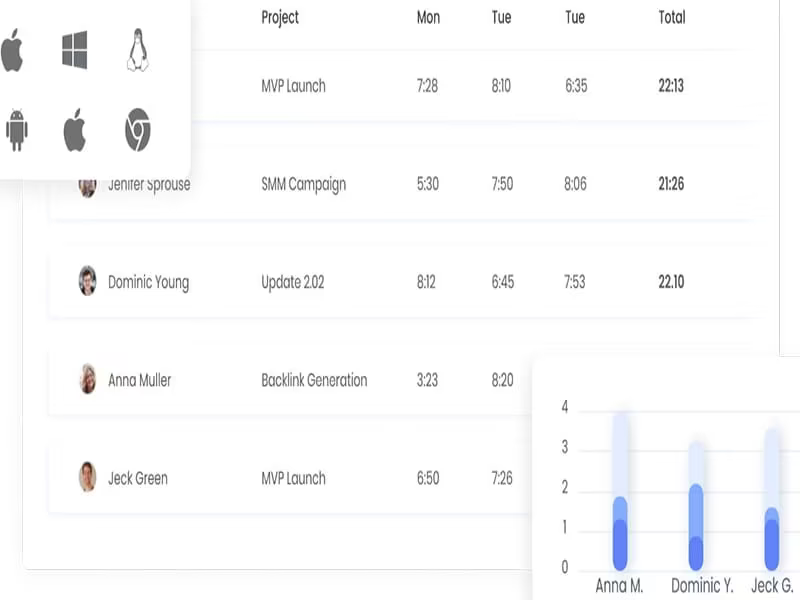Screen dimensions: 800x600
Task: Open Dominic Young's avatar photo
Action: 87,281
